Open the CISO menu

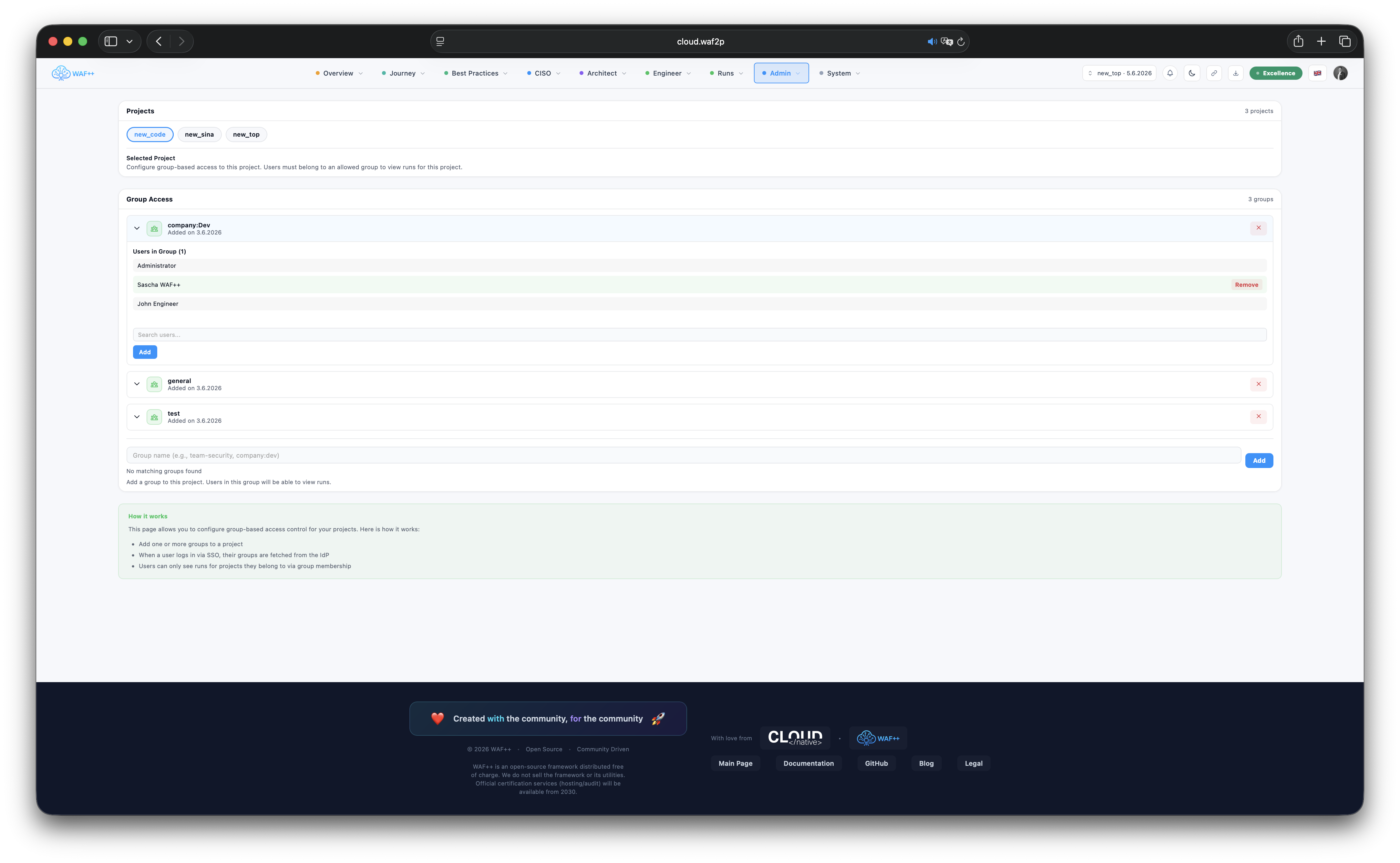[x=543, y=73]
